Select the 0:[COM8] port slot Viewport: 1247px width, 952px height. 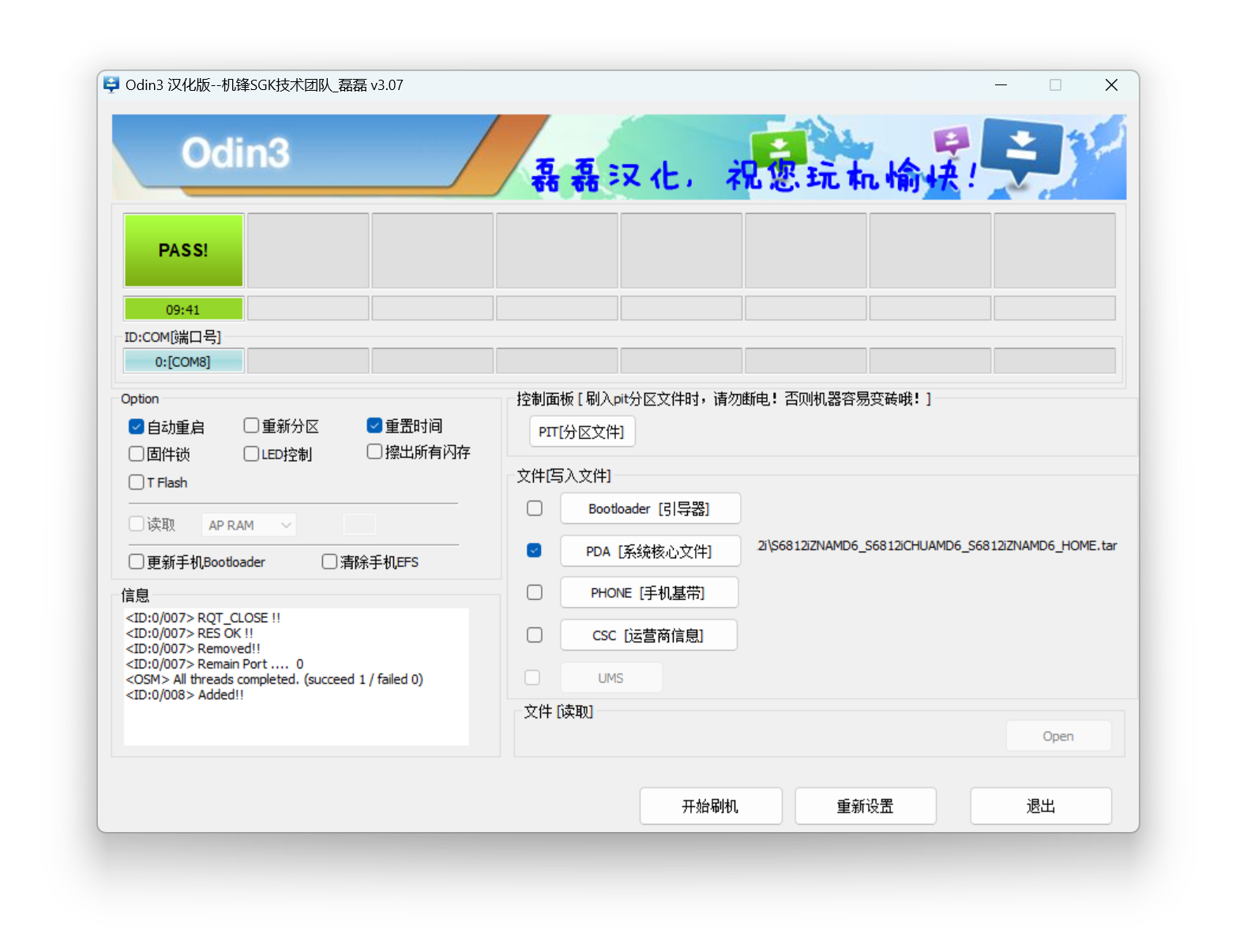183,362
